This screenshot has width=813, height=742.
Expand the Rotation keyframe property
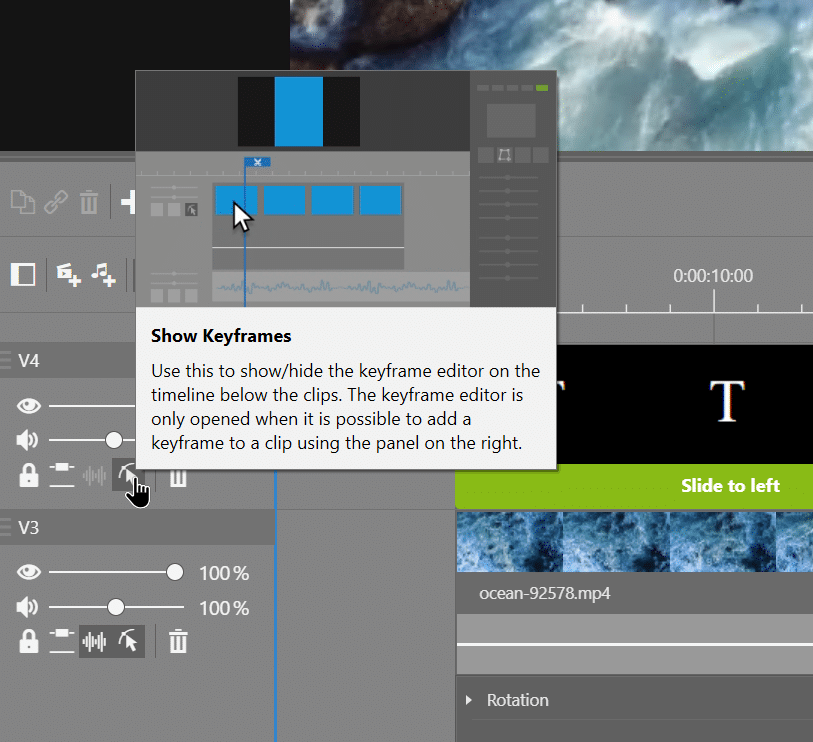[470, 700]
